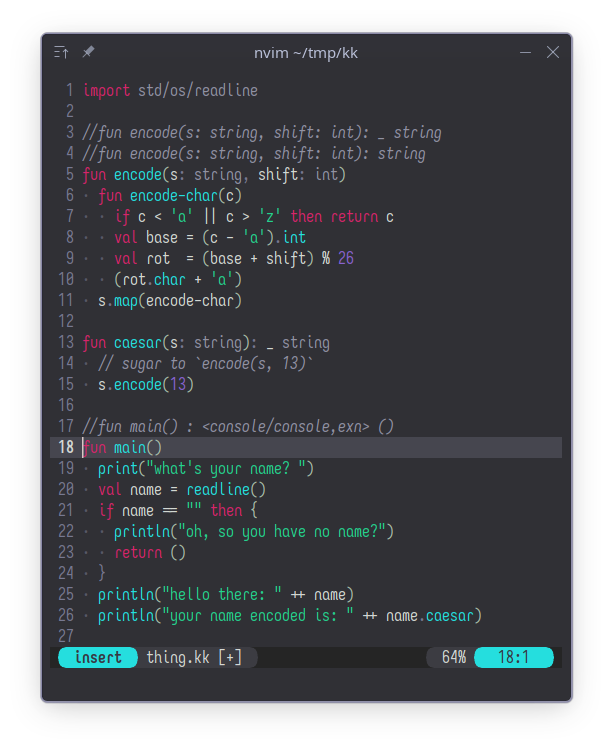Click 'main()' on highlighted line 18
The height and width of the screenshot is (751, 613).
click(138, 448)
